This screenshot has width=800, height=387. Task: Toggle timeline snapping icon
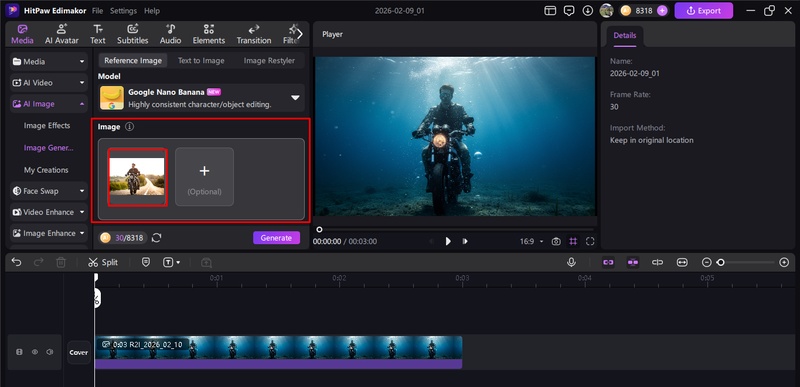pos(633,262)
